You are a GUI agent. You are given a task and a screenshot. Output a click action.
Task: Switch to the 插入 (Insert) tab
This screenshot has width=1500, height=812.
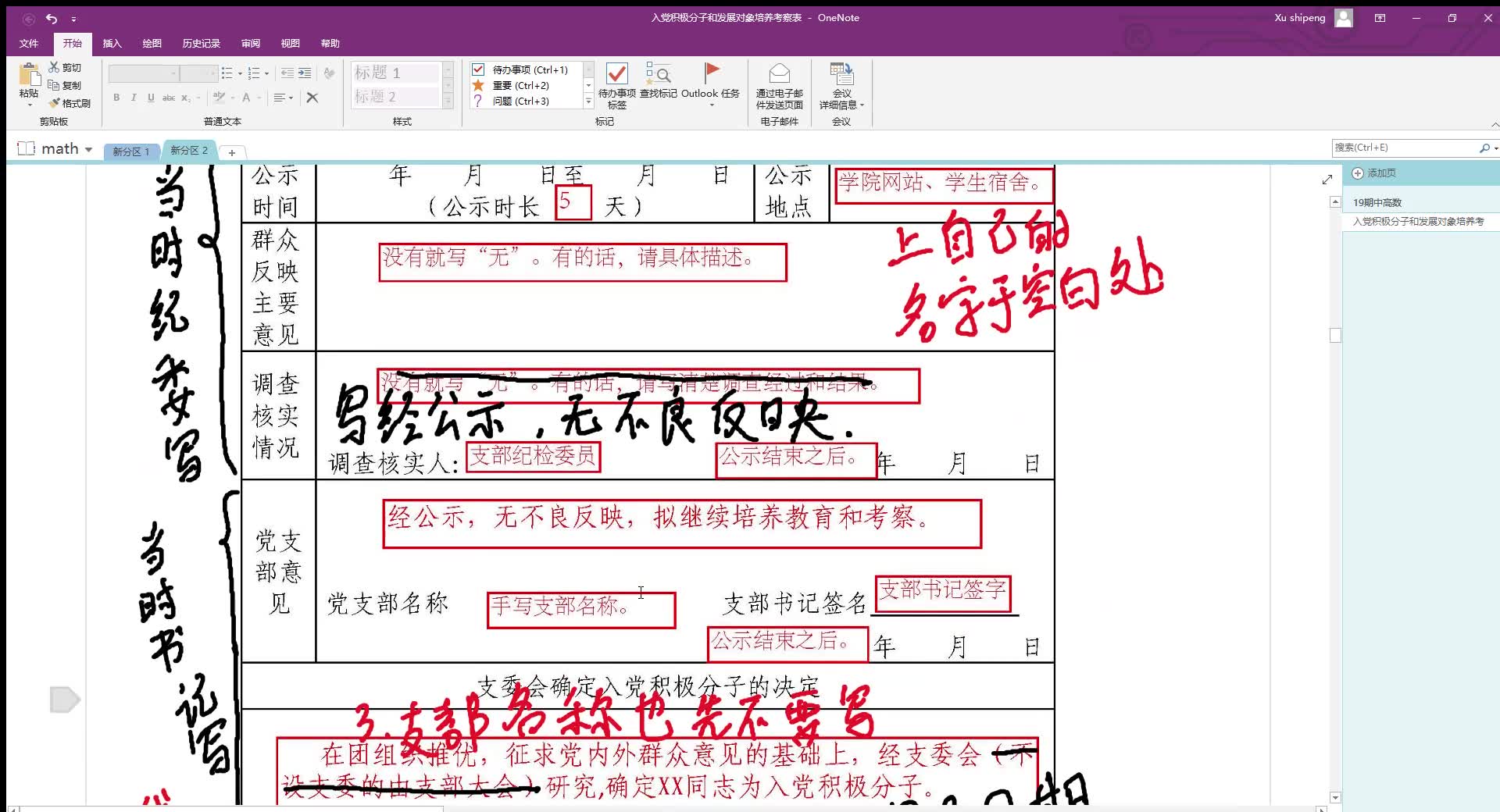tap(112, 44)
